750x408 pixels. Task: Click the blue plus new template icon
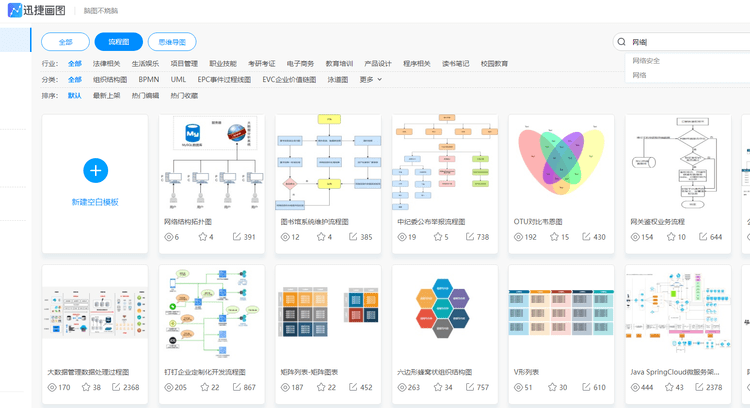(x=95, y=170)
